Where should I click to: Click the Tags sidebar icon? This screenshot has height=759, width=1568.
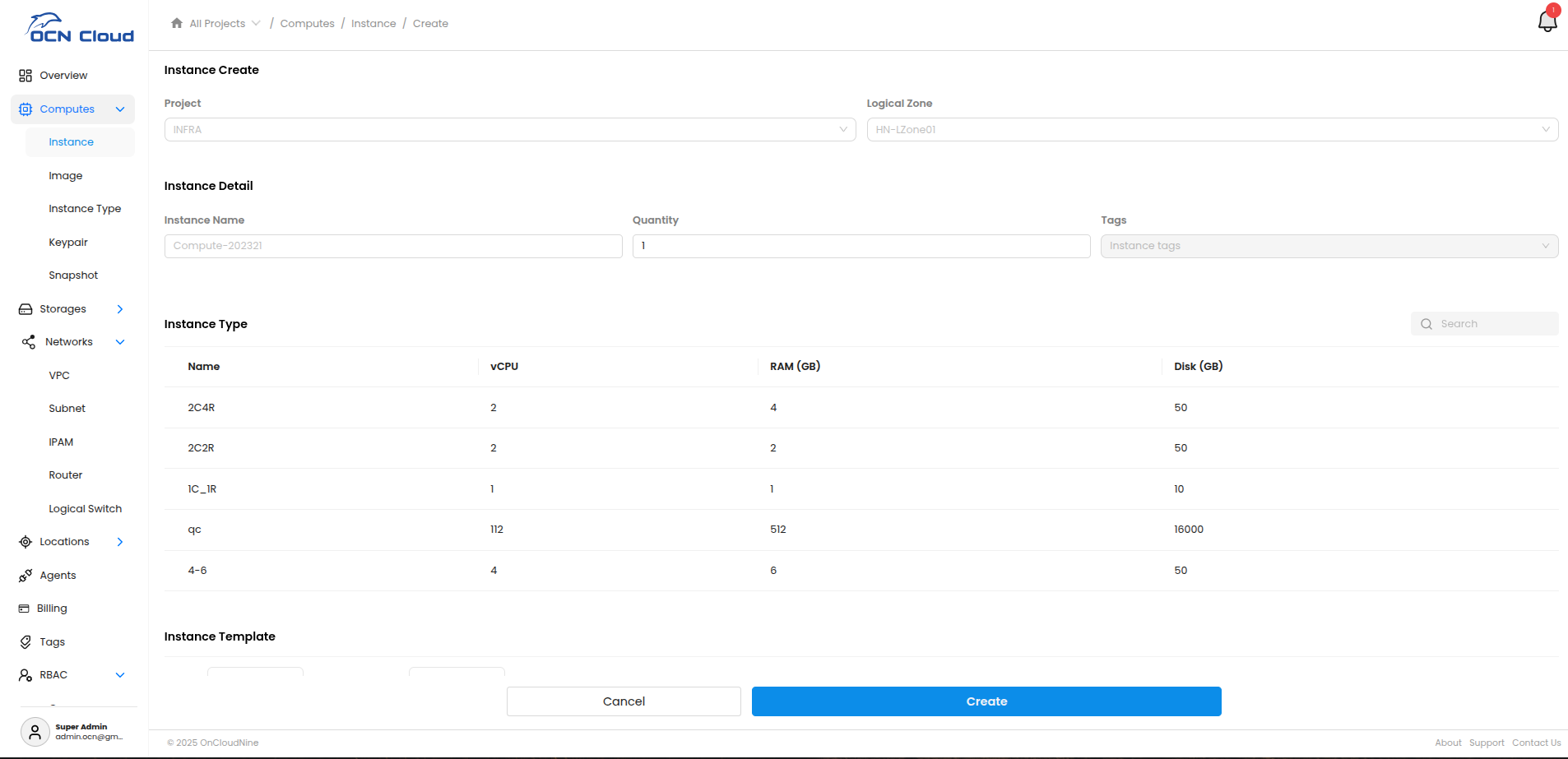[26, 642]
